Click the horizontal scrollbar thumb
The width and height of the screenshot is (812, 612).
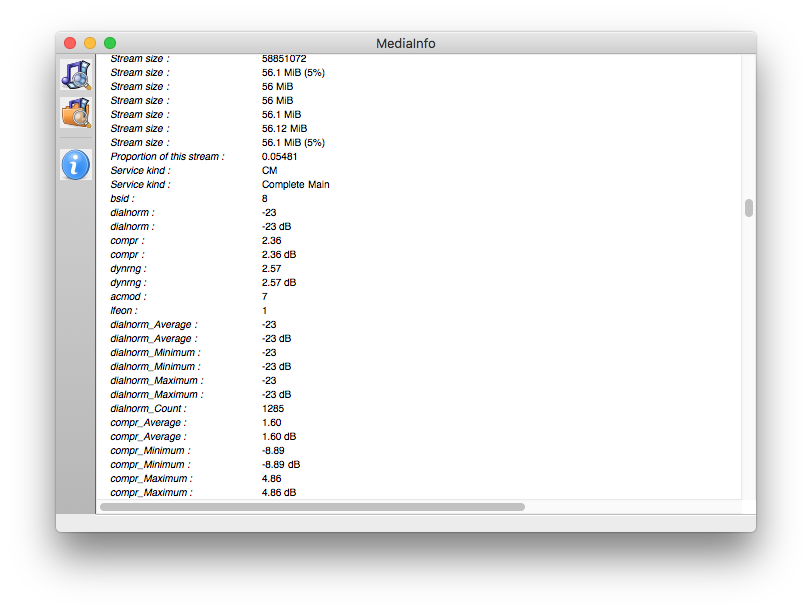point(312,507)
